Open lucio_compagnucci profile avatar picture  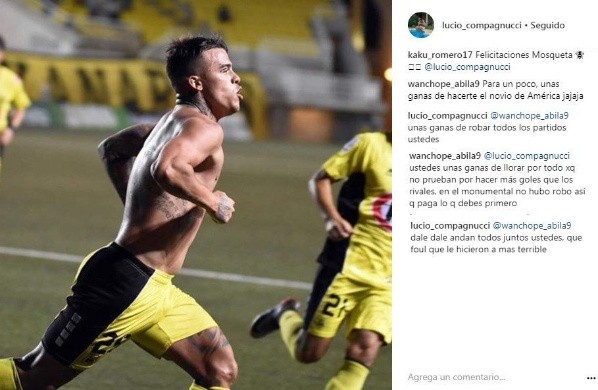point(420,25)
